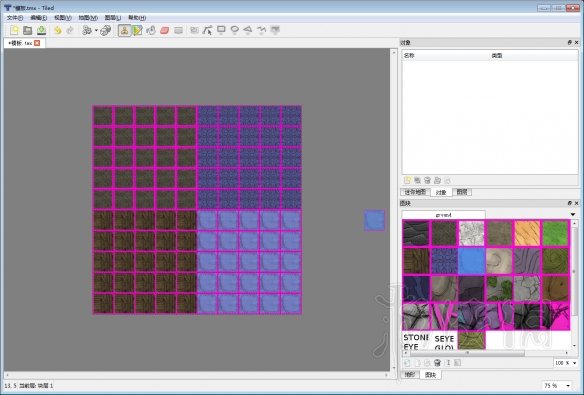Select the ground tileset tab

(443, 215)
